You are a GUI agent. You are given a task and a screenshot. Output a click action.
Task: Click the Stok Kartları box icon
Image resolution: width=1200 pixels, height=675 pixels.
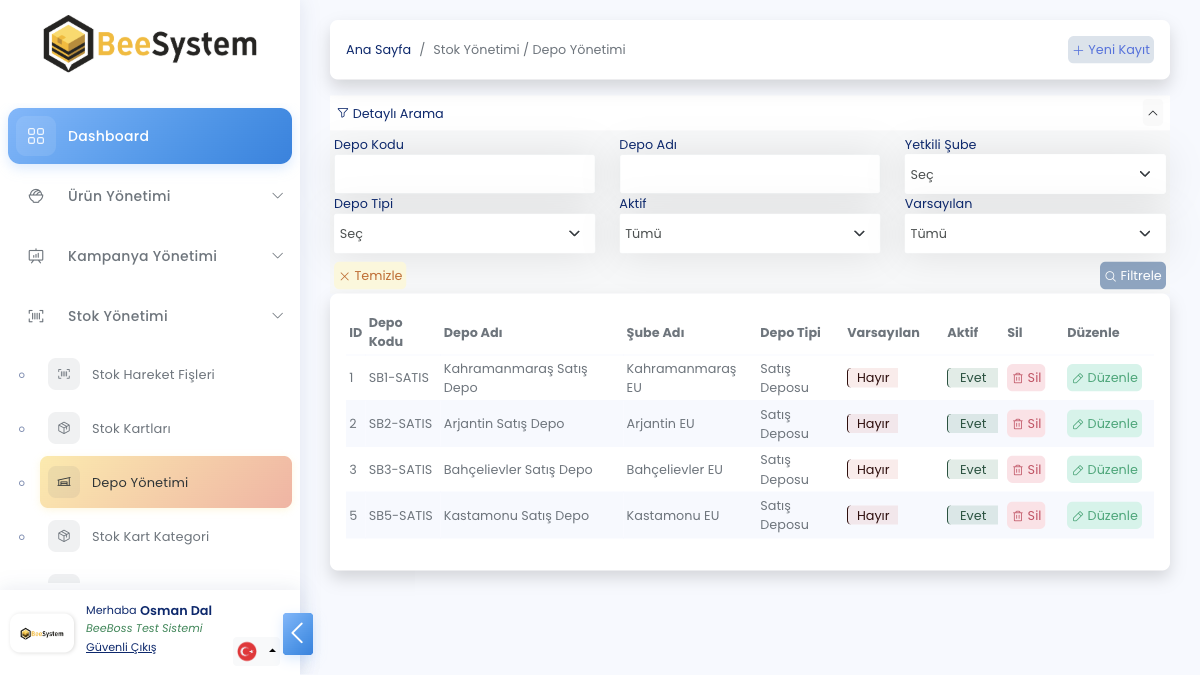64,428
